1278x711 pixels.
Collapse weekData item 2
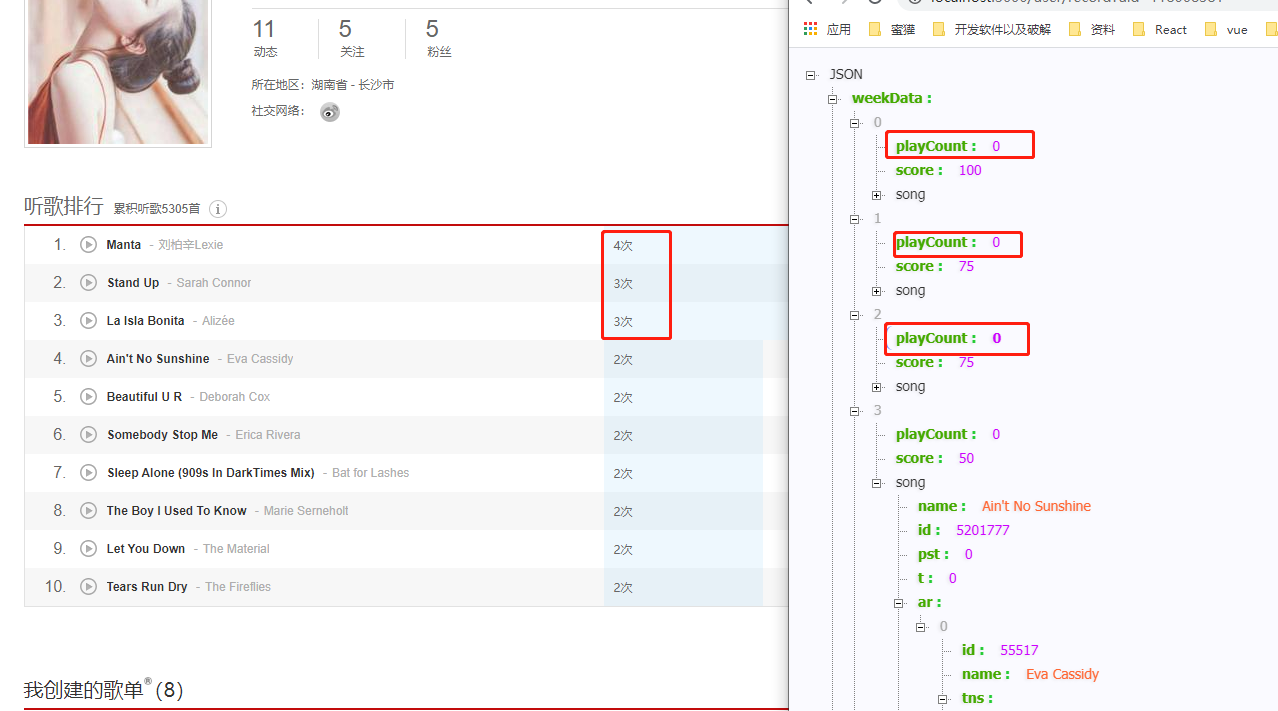(854, 315)
